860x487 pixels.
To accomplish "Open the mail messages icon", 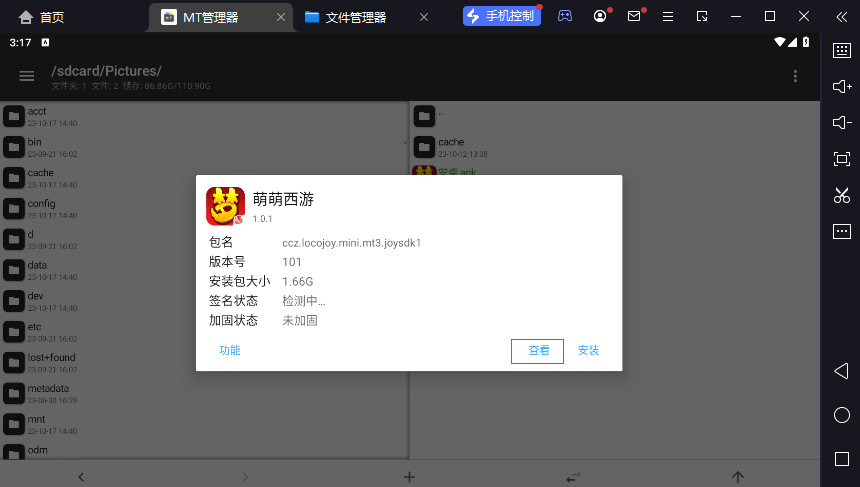I will 634,16.
